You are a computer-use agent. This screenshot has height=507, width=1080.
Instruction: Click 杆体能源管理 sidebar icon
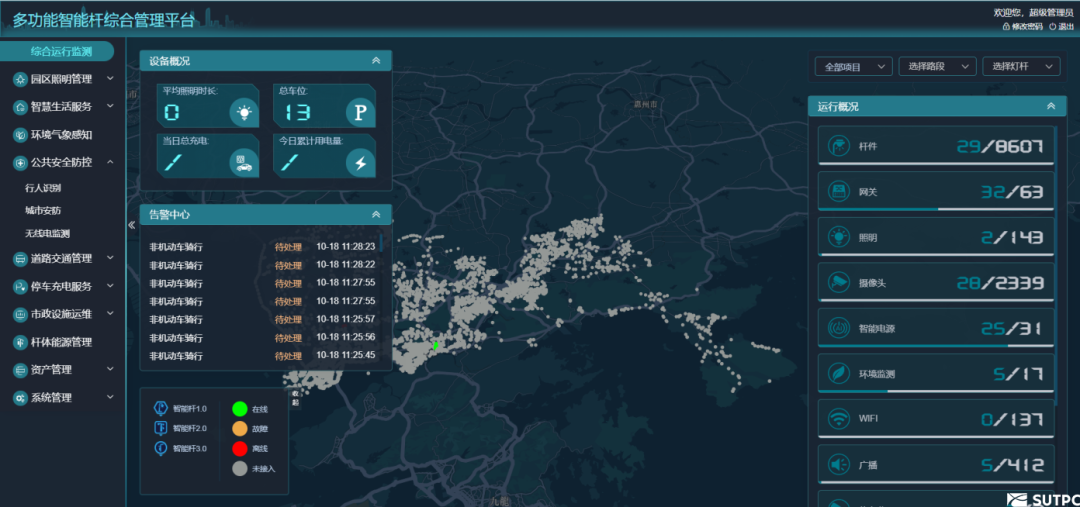click(x=21, y=342)
